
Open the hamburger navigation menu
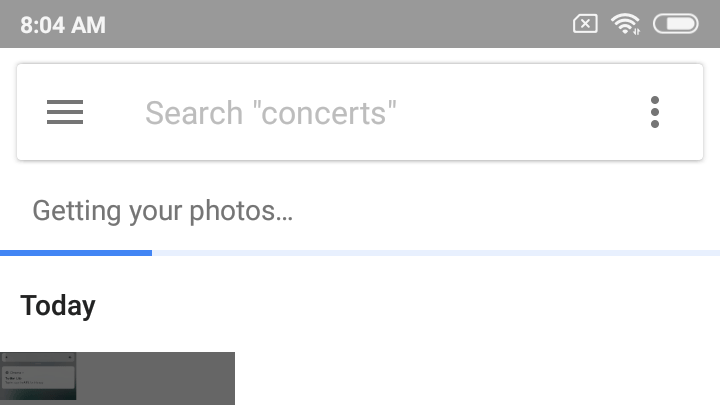[65, 112]
